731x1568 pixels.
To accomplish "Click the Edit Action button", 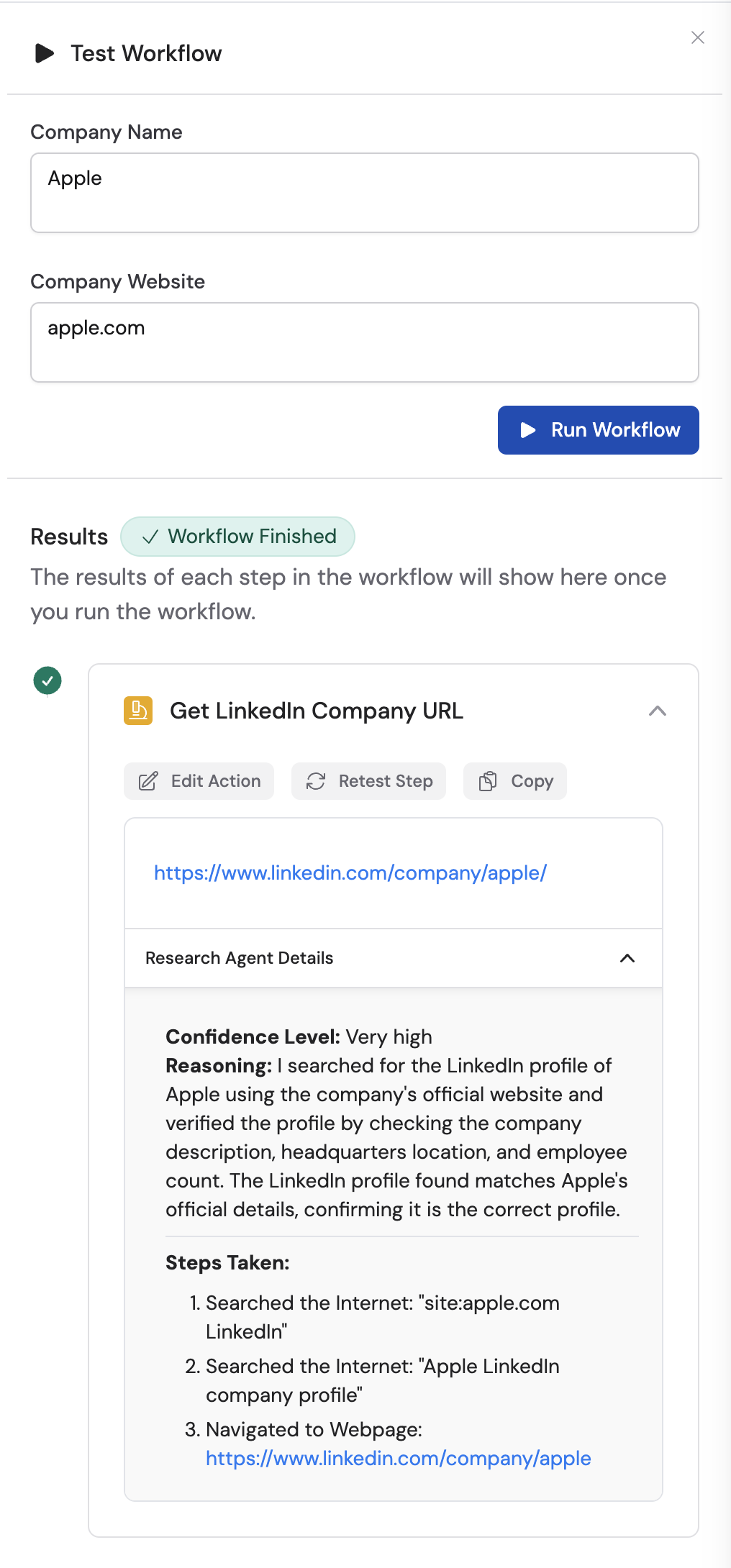I will tap(198, 781).
